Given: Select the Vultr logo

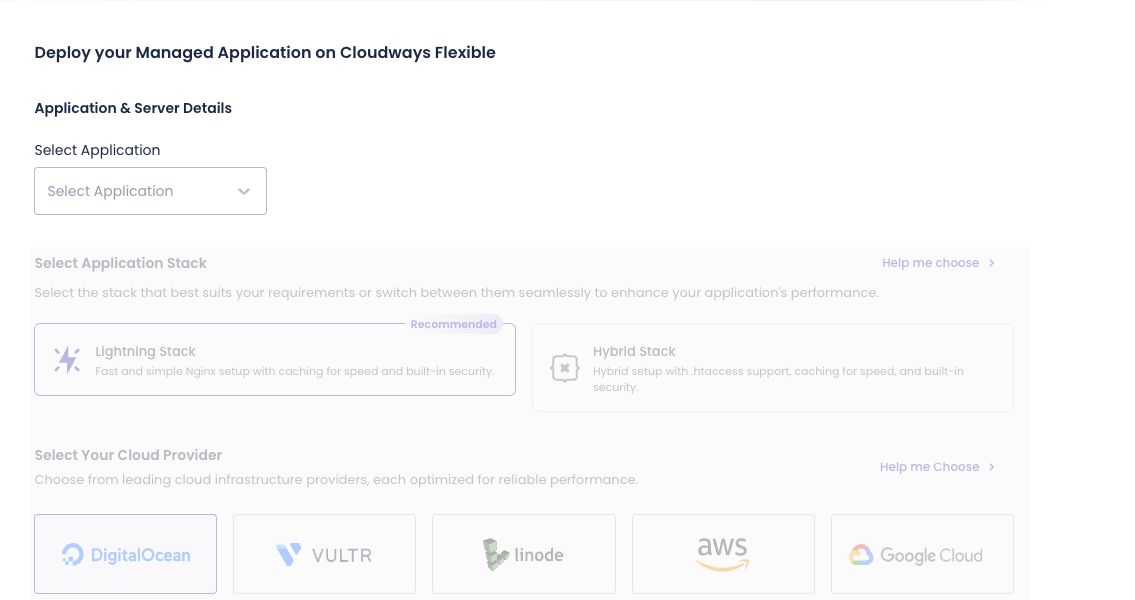Looking at the screenshot, I should pyautogui.click(x=324, y=555).
